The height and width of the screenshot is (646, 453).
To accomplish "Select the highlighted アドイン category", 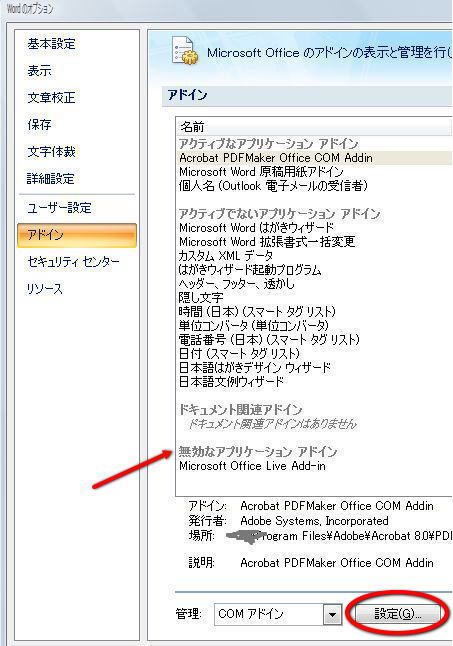I will (x=77, y=235).
